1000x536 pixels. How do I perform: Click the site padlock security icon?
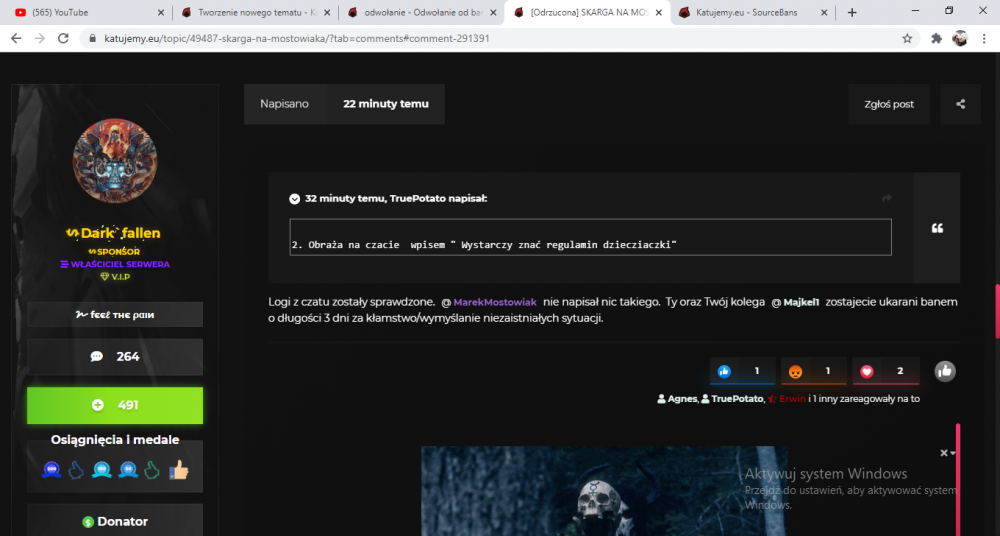[92, 38]
